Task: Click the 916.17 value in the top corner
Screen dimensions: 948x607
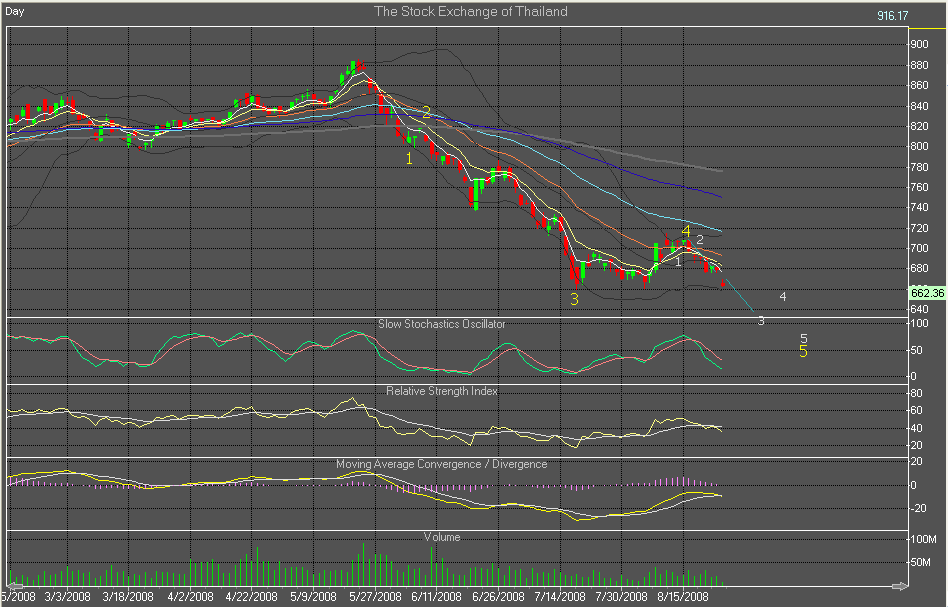Action: coord(892,16)
